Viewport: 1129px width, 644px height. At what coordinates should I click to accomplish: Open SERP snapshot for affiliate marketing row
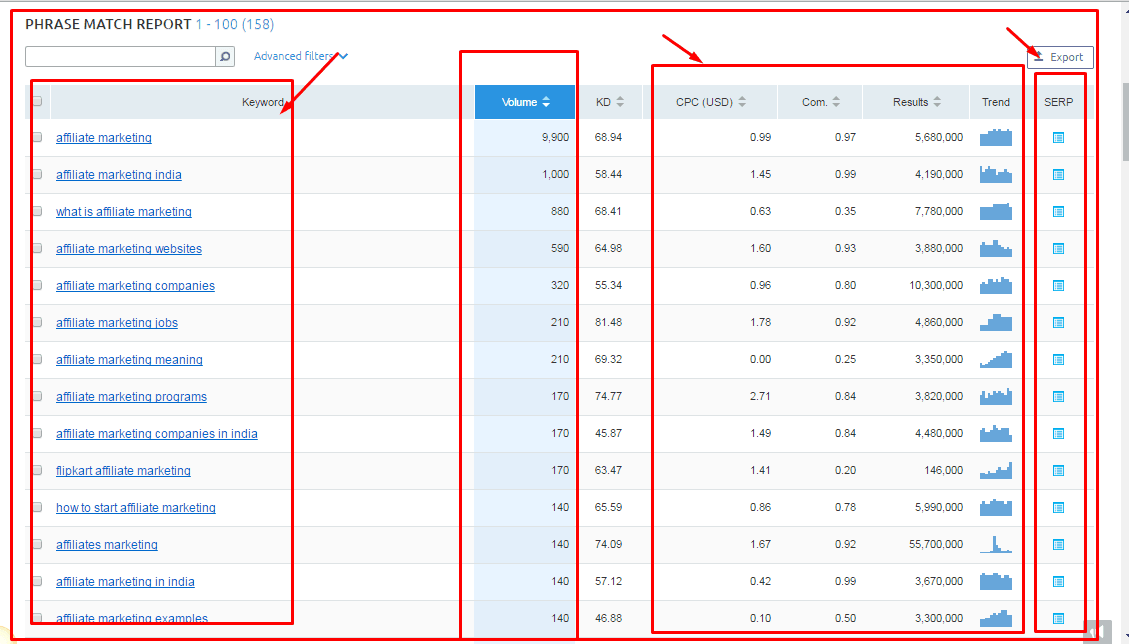(1058, 138)
